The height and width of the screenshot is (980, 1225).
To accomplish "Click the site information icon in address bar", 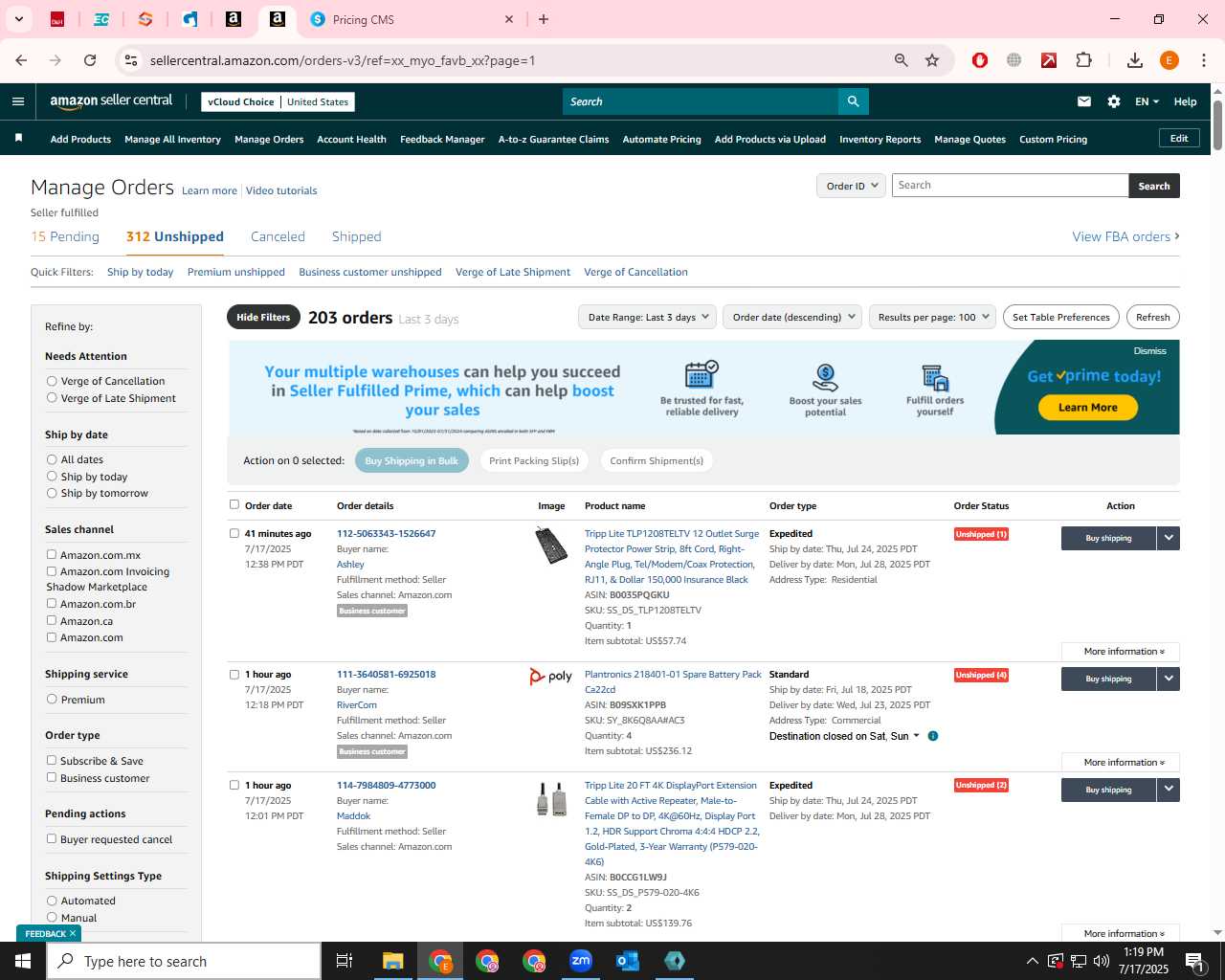I will (x=131, y=60).
